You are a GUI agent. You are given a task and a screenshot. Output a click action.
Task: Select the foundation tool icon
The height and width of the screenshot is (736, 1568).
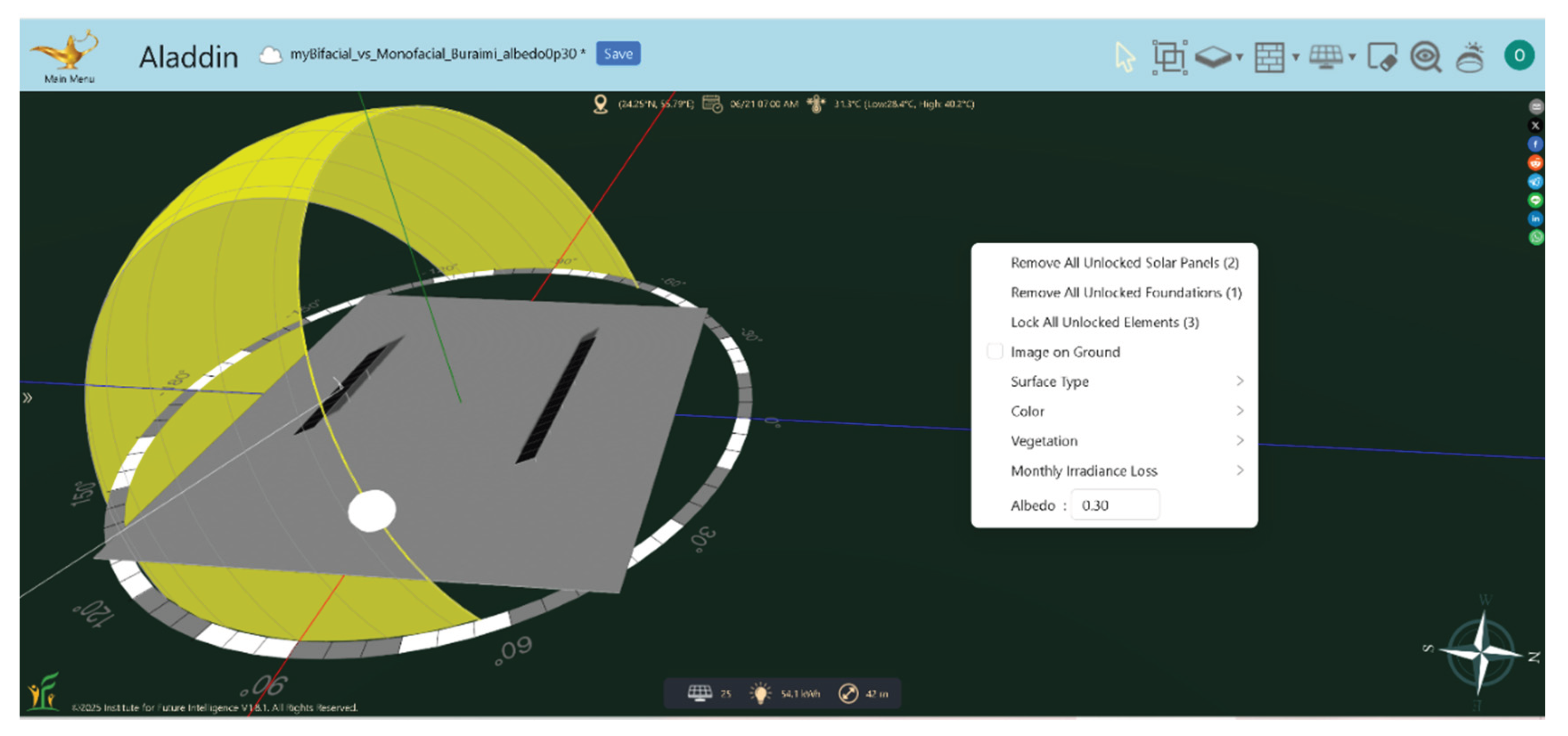[1212, 57]
